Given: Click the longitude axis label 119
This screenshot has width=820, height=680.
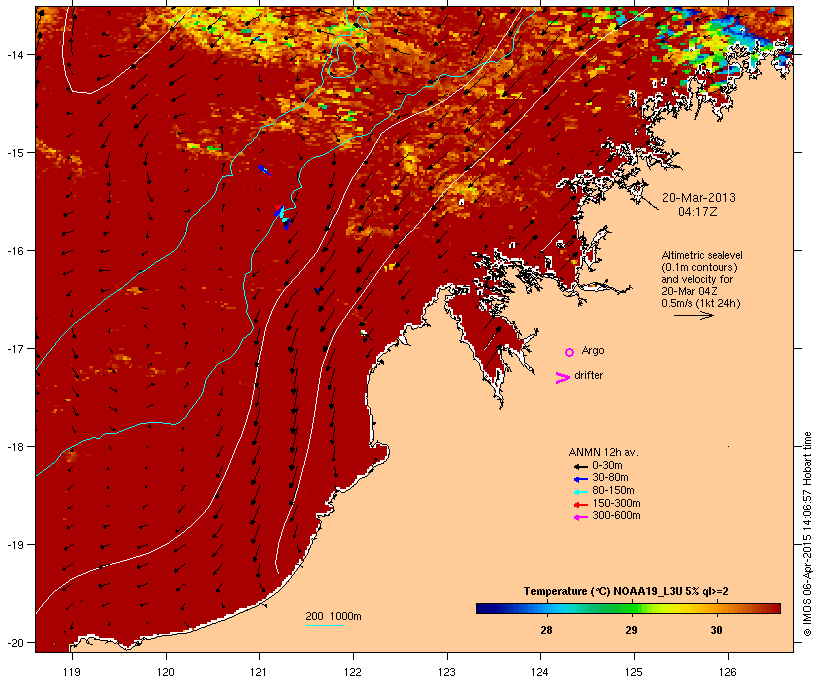Looking at the screenshot, I should pyautogui.click(x=72, y=672).
